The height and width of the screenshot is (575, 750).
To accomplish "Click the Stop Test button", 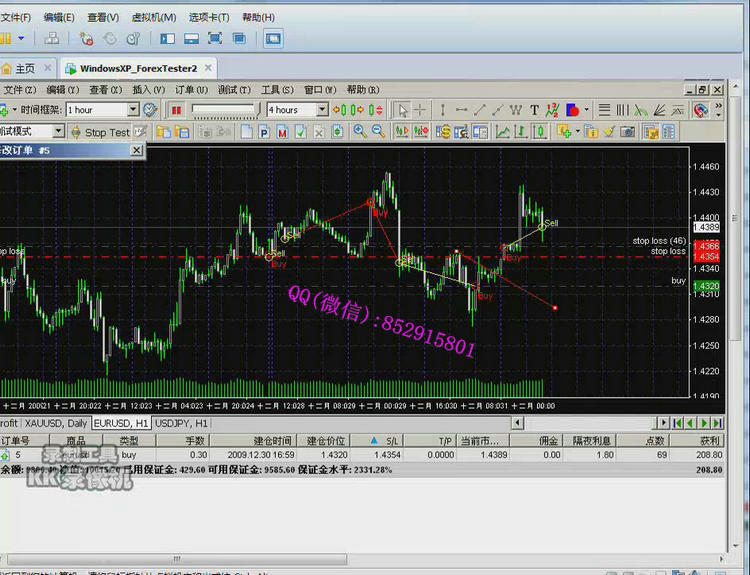I will pos(99,132).
